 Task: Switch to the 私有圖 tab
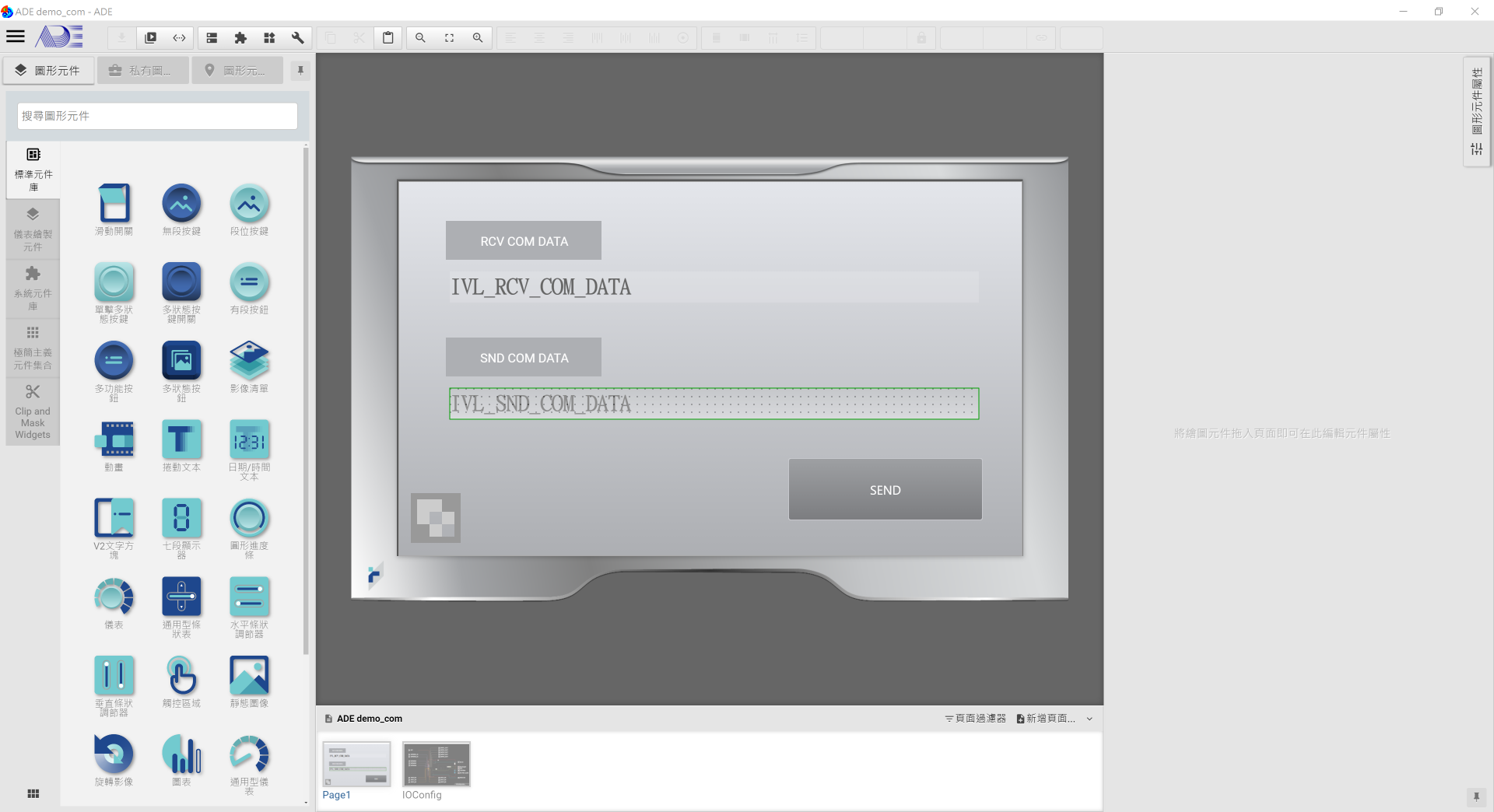(x=143, y=71)
